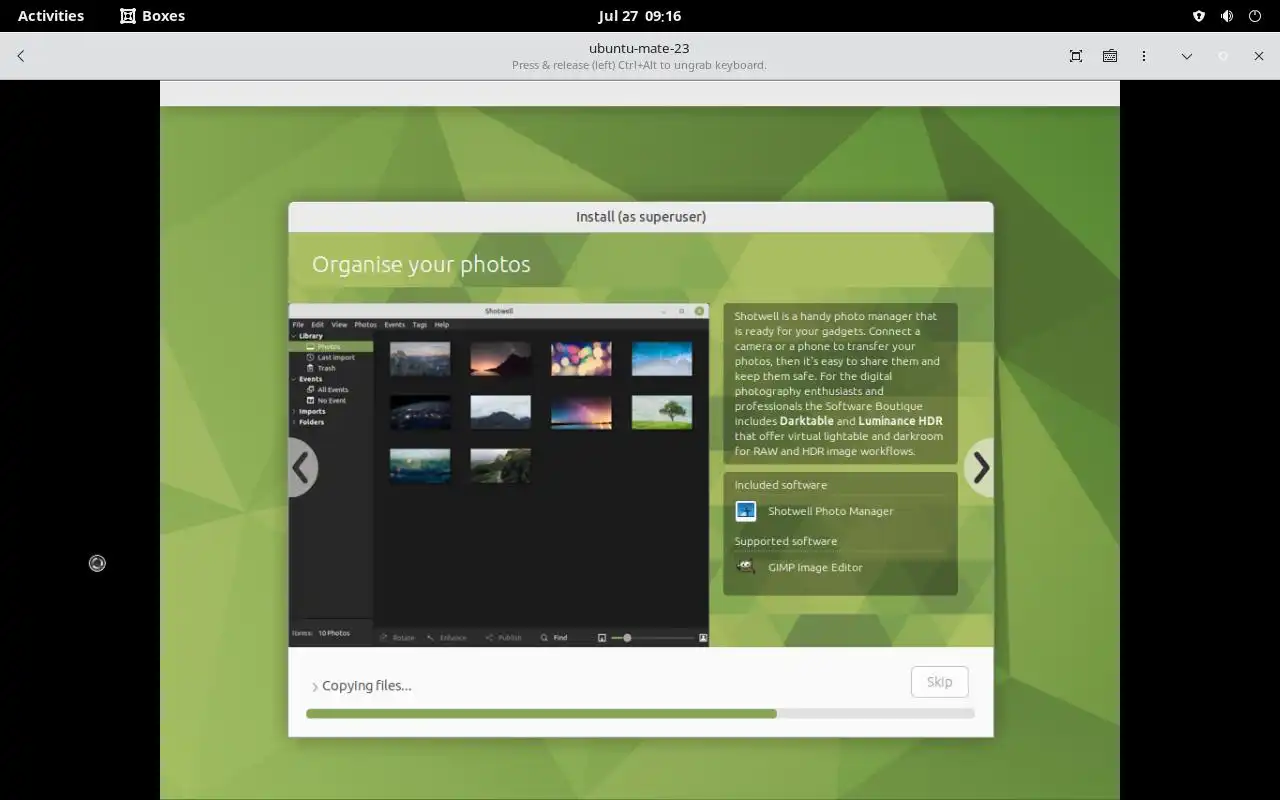Go back to the Boxes collection view
The image size is (1280, 800).
21,56
